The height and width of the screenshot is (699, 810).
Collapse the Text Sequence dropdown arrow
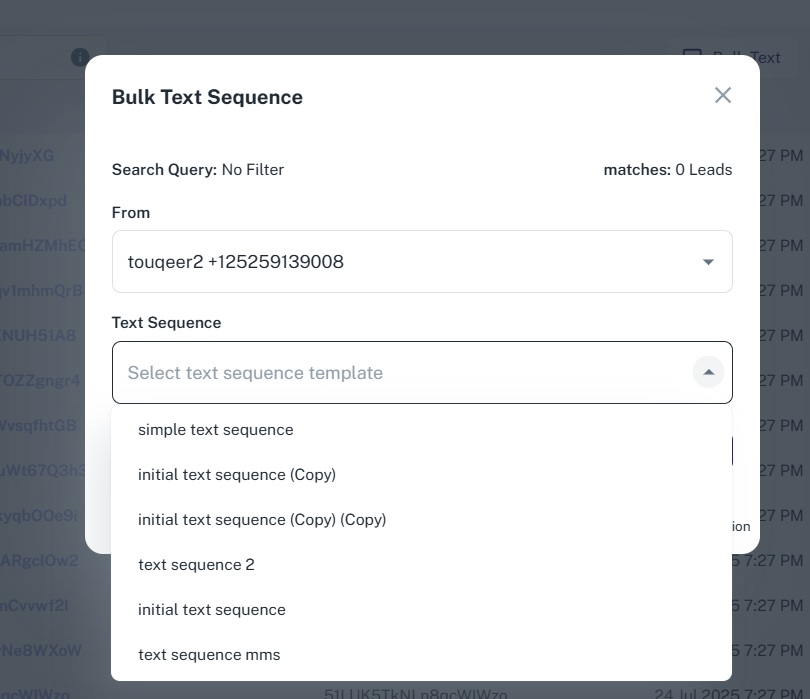(x=708, y=373)
